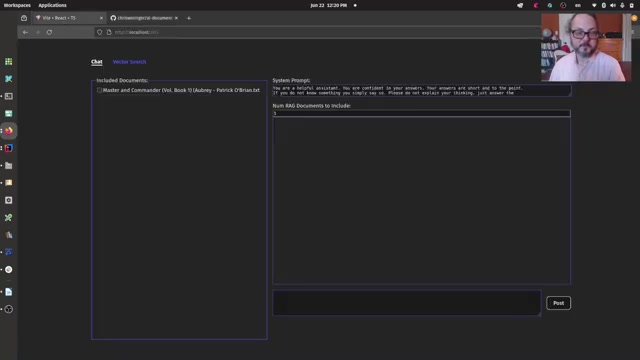Check the Master and Commander document checkbox
This screenshot has height=360, width=640.
click(99, 90)
